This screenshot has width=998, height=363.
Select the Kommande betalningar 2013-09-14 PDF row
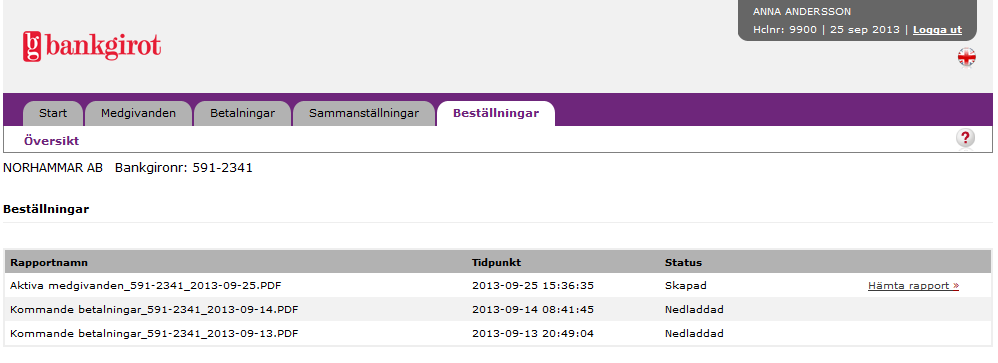498,310
